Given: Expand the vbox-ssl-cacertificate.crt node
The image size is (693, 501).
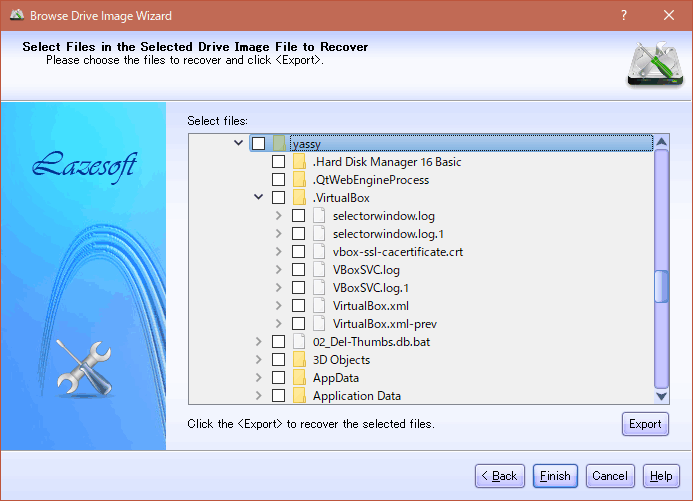Looking at the screenshot, I should click(x=278, y=251).
